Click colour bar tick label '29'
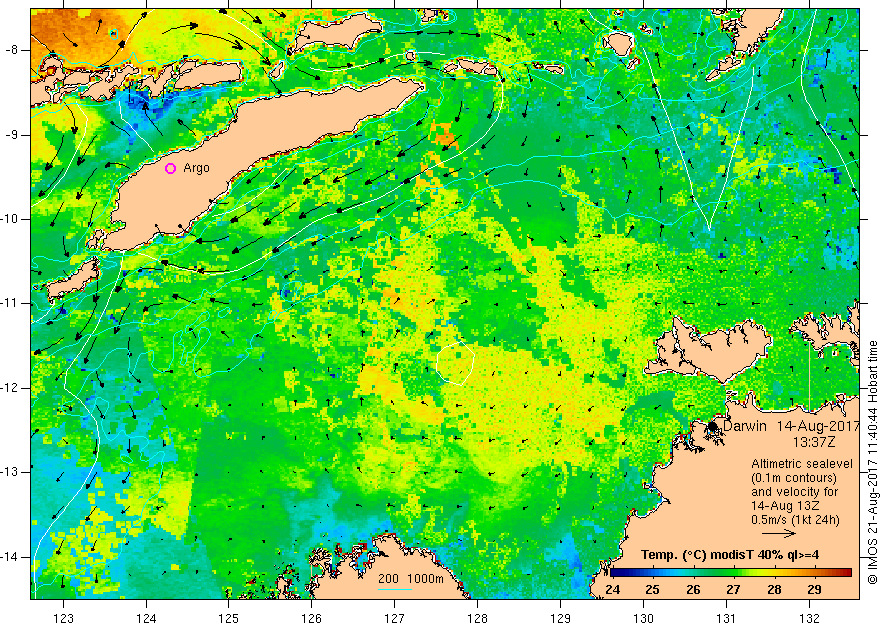 click(814, 590)
